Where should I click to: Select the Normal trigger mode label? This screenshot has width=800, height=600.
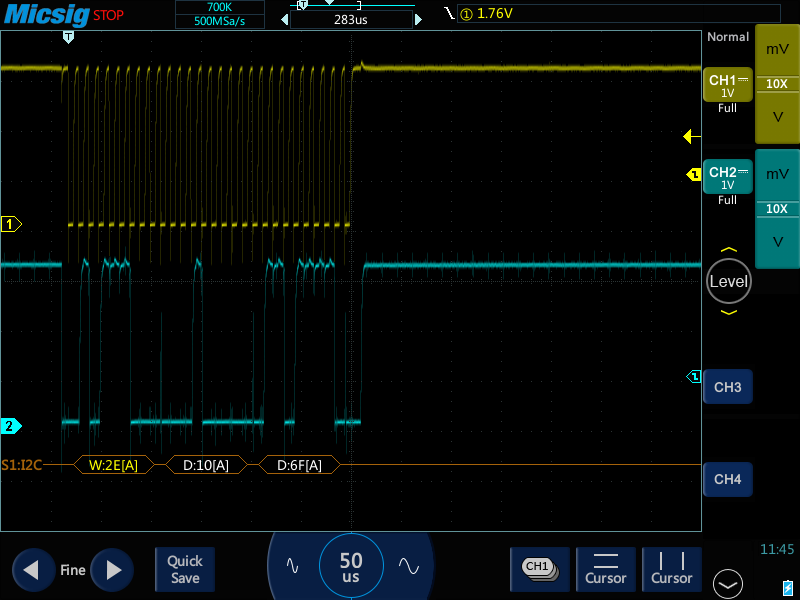click(728, 37)
